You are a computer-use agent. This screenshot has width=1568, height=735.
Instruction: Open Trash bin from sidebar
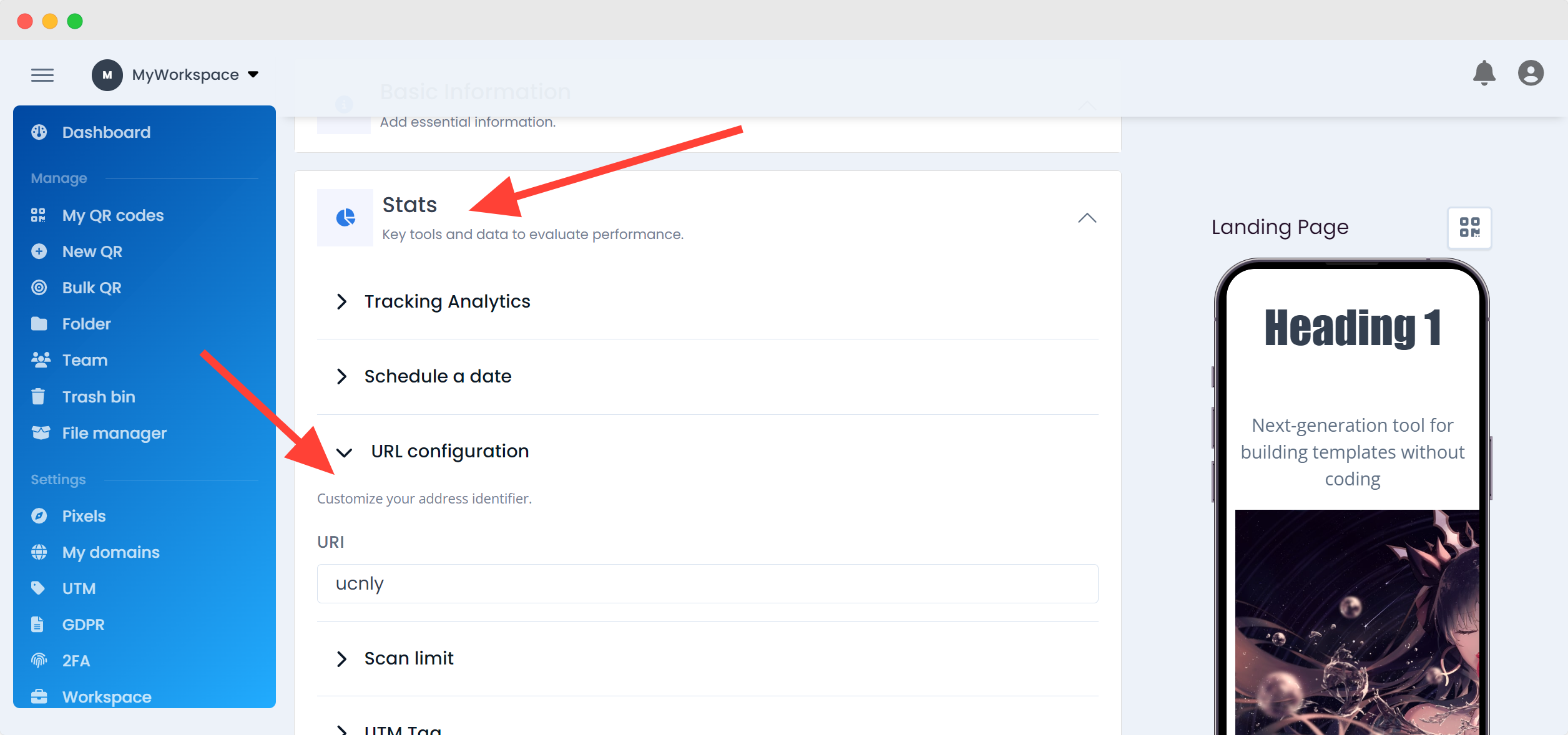[x=99, y=397]
